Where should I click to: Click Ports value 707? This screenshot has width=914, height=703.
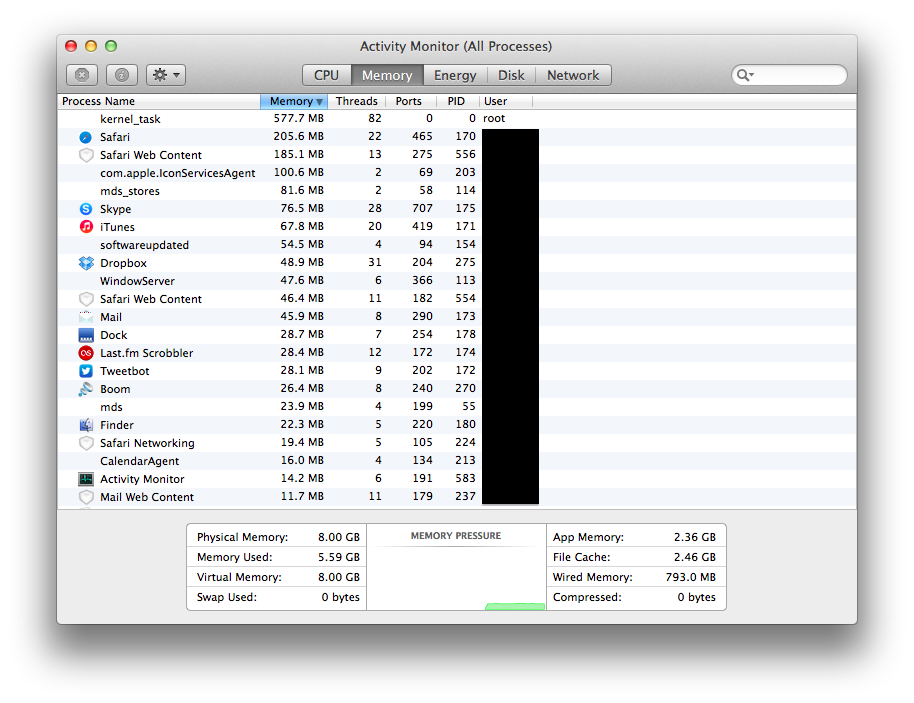(x=422, y=208)
